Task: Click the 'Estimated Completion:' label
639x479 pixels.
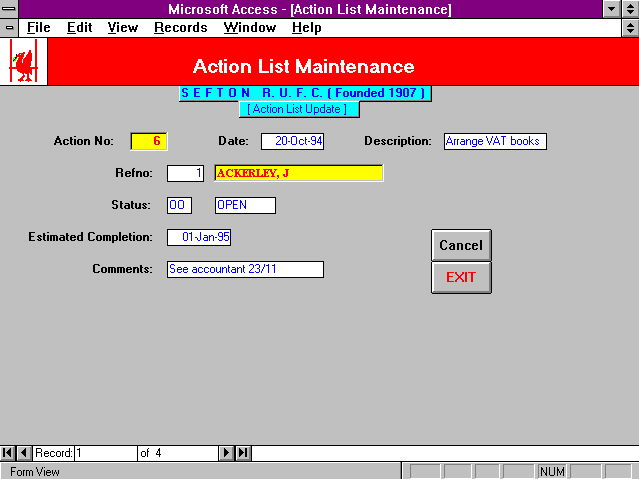Action: point(90,237)
